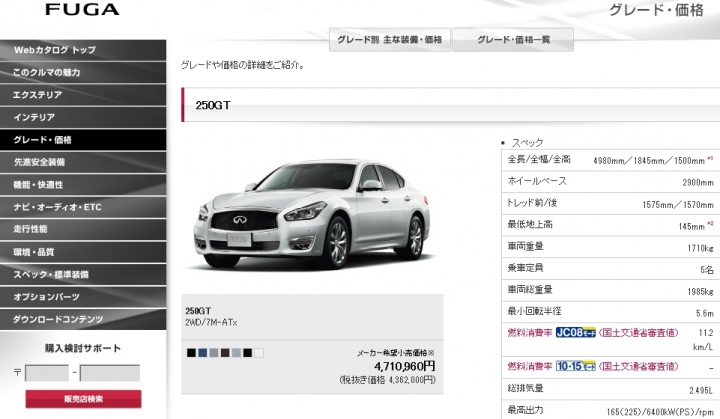Click the ホイールベース spec row

coord(610,181)
